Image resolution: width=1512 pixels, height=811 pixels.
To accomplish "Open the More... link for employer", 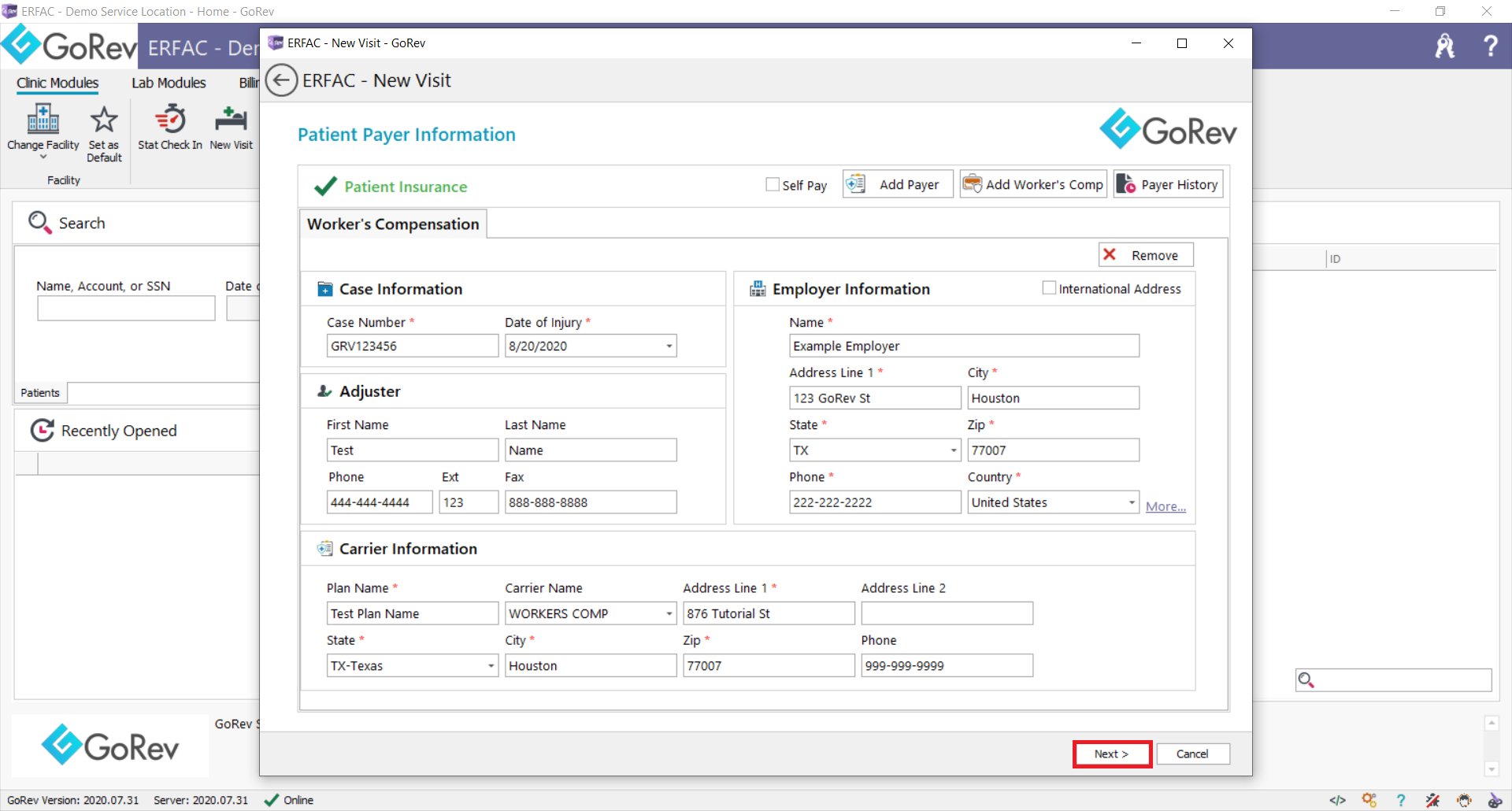I will pyautogui.click(x=1165, y=506).
